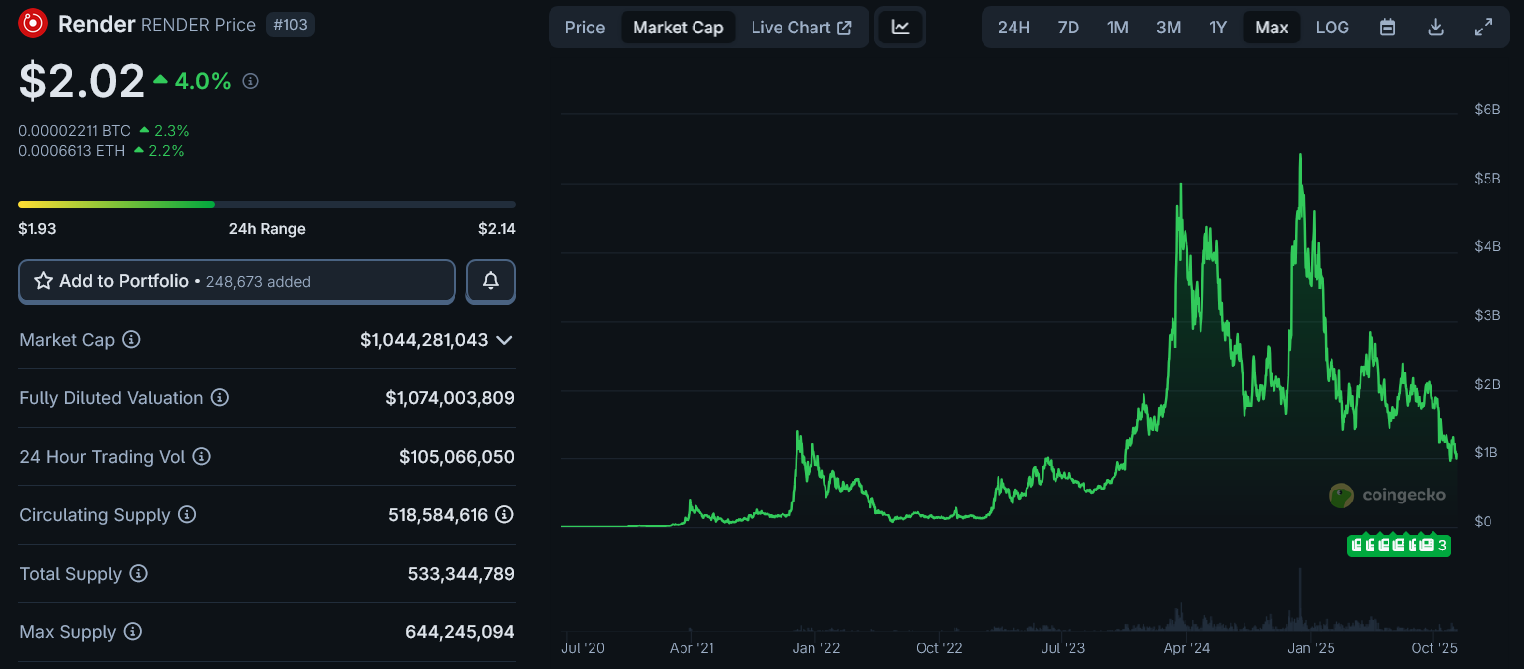Expand the chart to fullscreen
This screenshot has height=669, width=1524.
(x=1484, y=27)
